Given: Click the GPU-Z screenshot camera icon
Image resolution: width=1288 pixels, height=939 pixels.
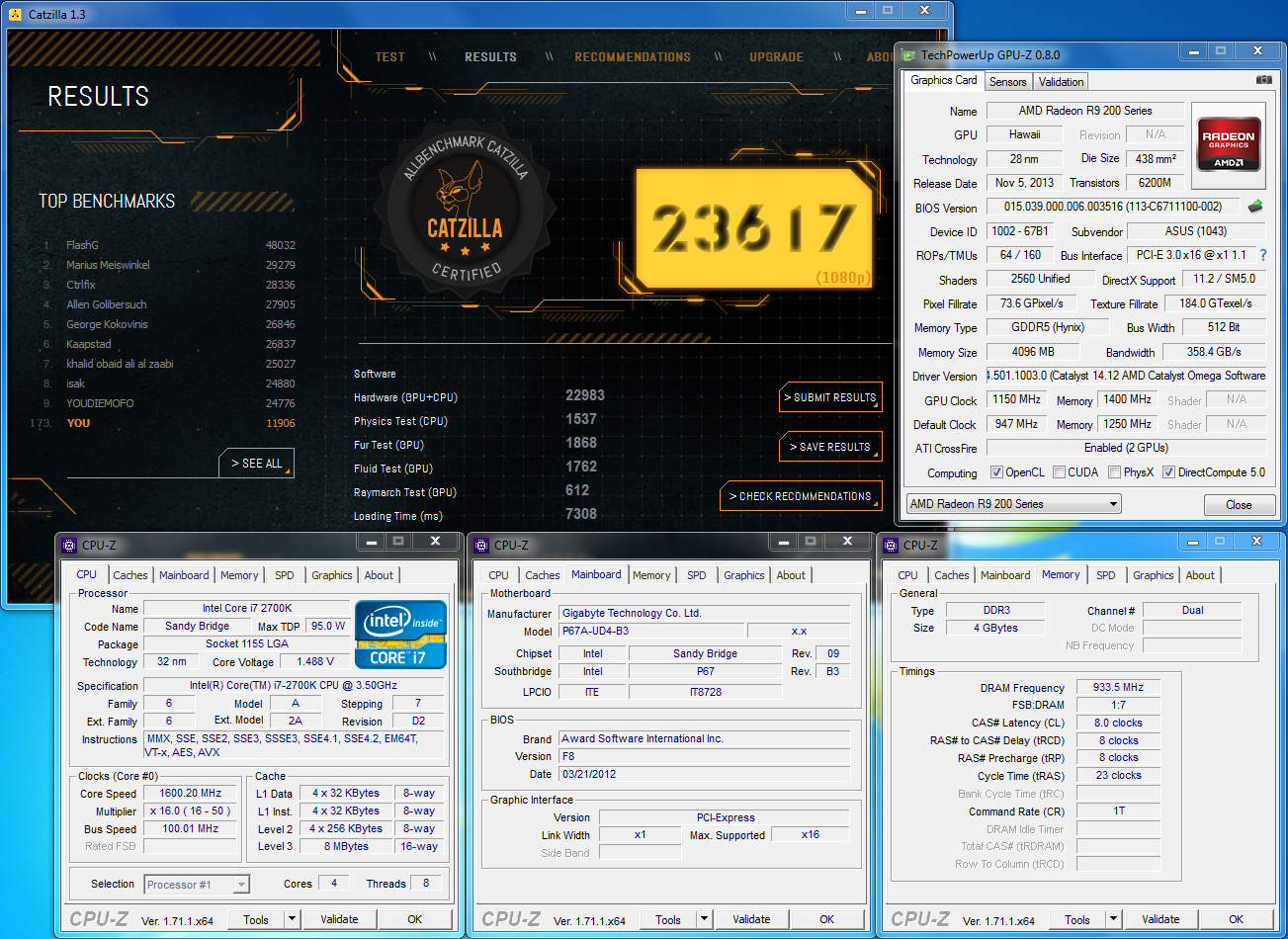Looking at the screenshot, I should pyautogui.click(x=1263, y=80).
